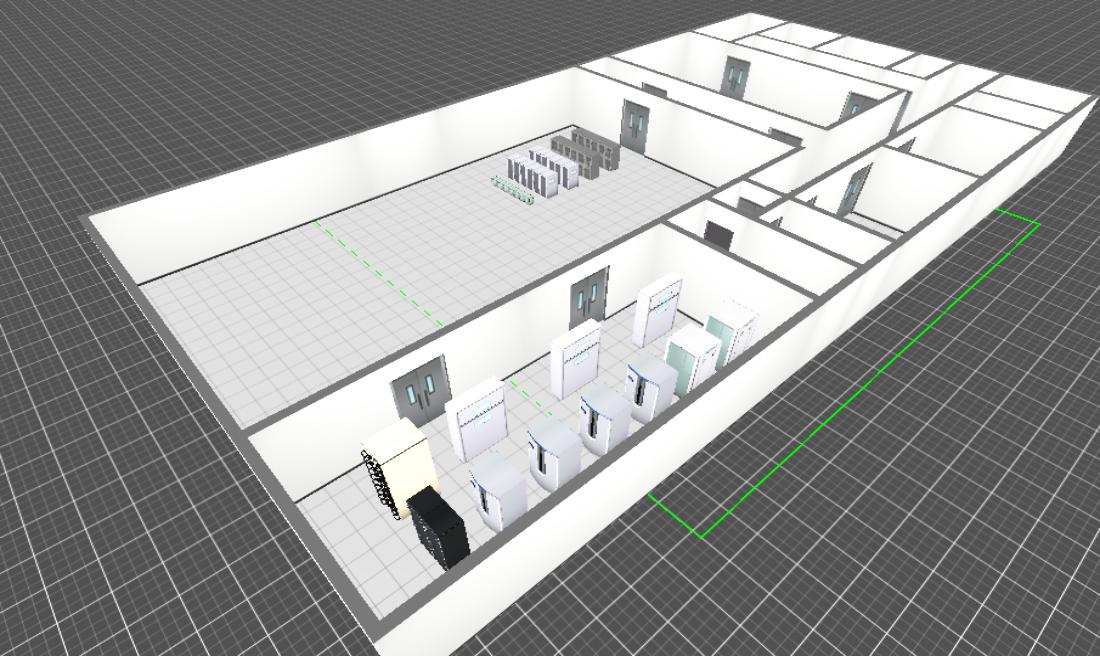Click the dark gray cabinet row by the hall door

coord(590,152)
